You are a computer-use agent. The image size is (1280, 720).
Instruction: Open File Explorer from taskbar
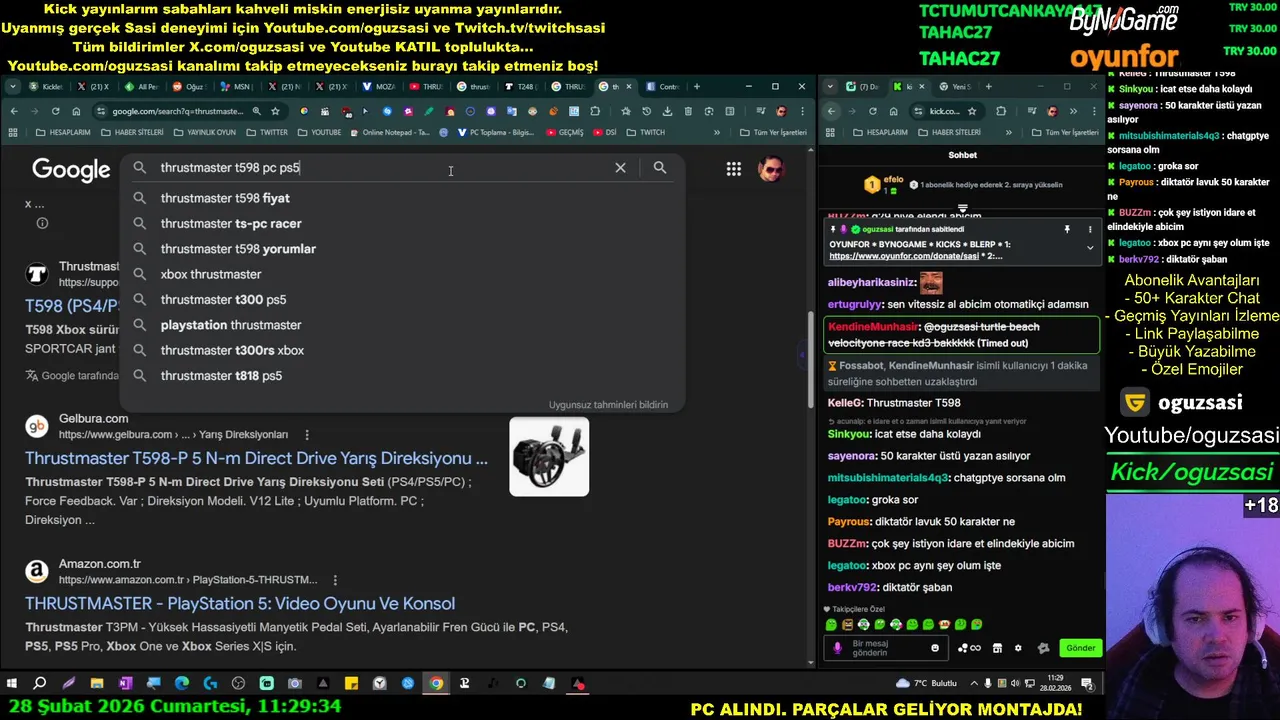coord(97,684)
